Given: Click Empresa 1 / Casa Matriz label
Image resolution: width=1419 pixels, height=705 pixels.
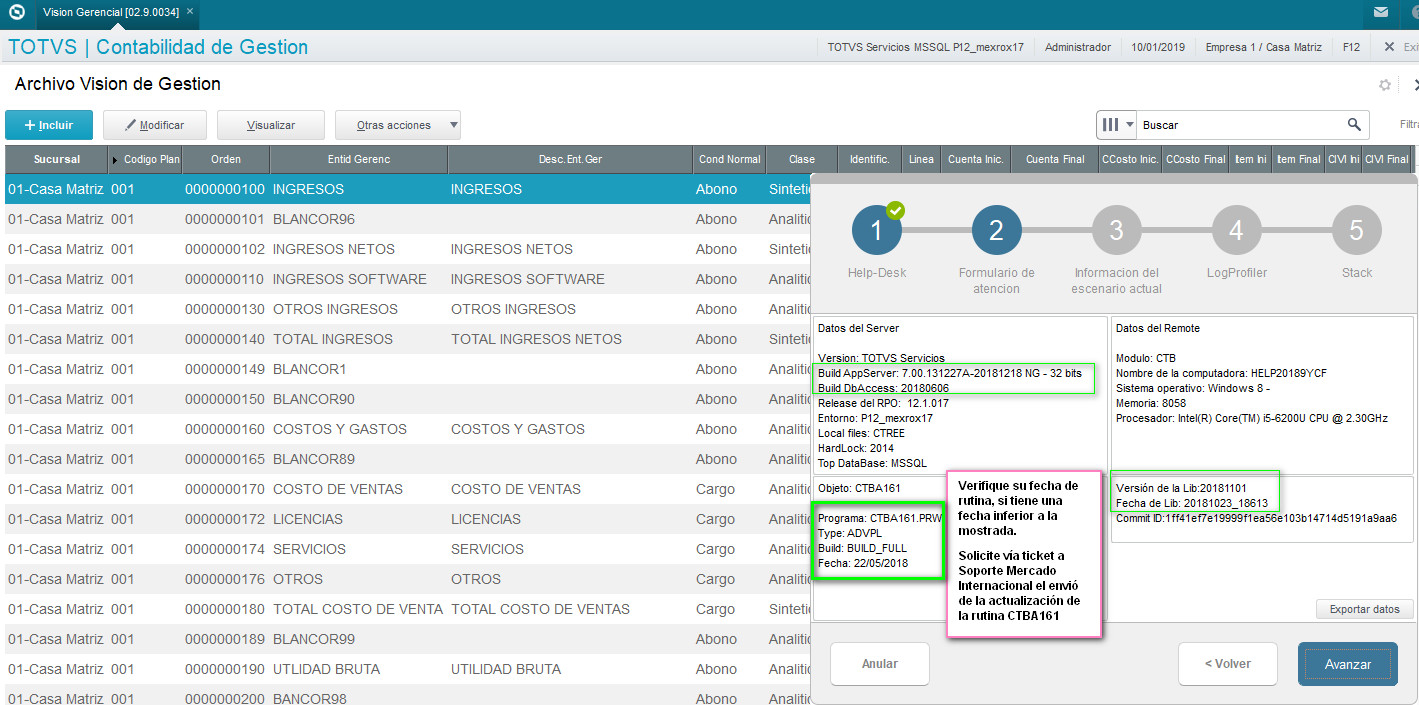Looking at the screenshot, I should tap(1264, 47).
